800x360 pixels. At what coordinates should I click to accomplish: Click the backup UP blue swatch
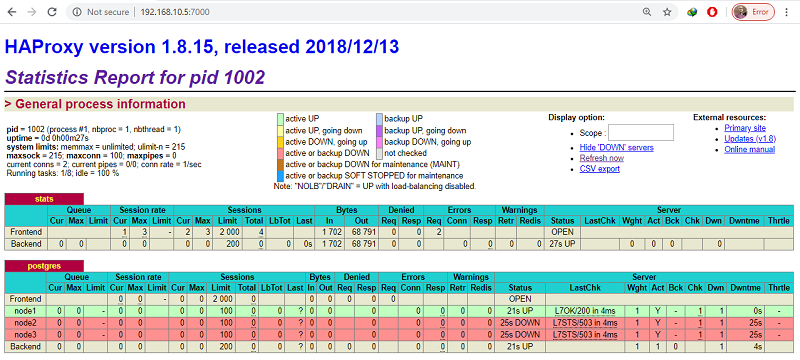pyautogui.click(x=379, y=119)
